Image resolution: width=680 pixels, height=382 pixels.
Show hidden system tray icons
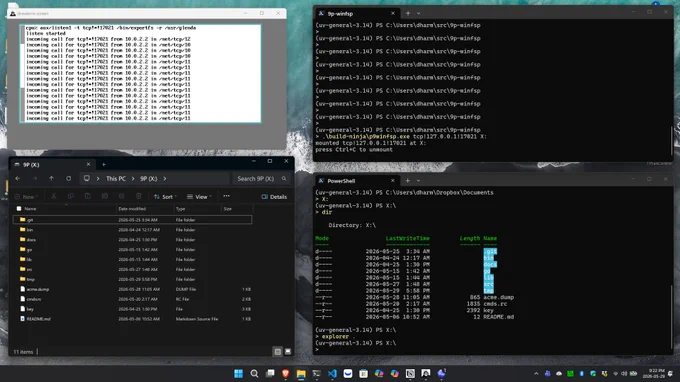point(536,373)
